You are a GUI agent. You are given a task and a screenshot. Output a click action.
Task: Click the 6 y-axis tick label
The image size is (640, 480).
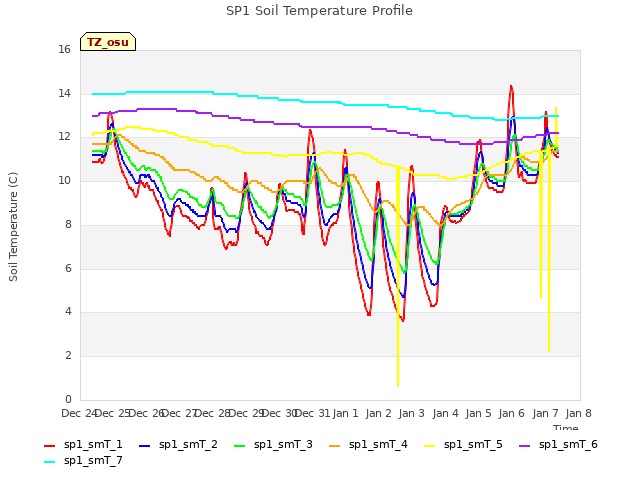point(68,268)
